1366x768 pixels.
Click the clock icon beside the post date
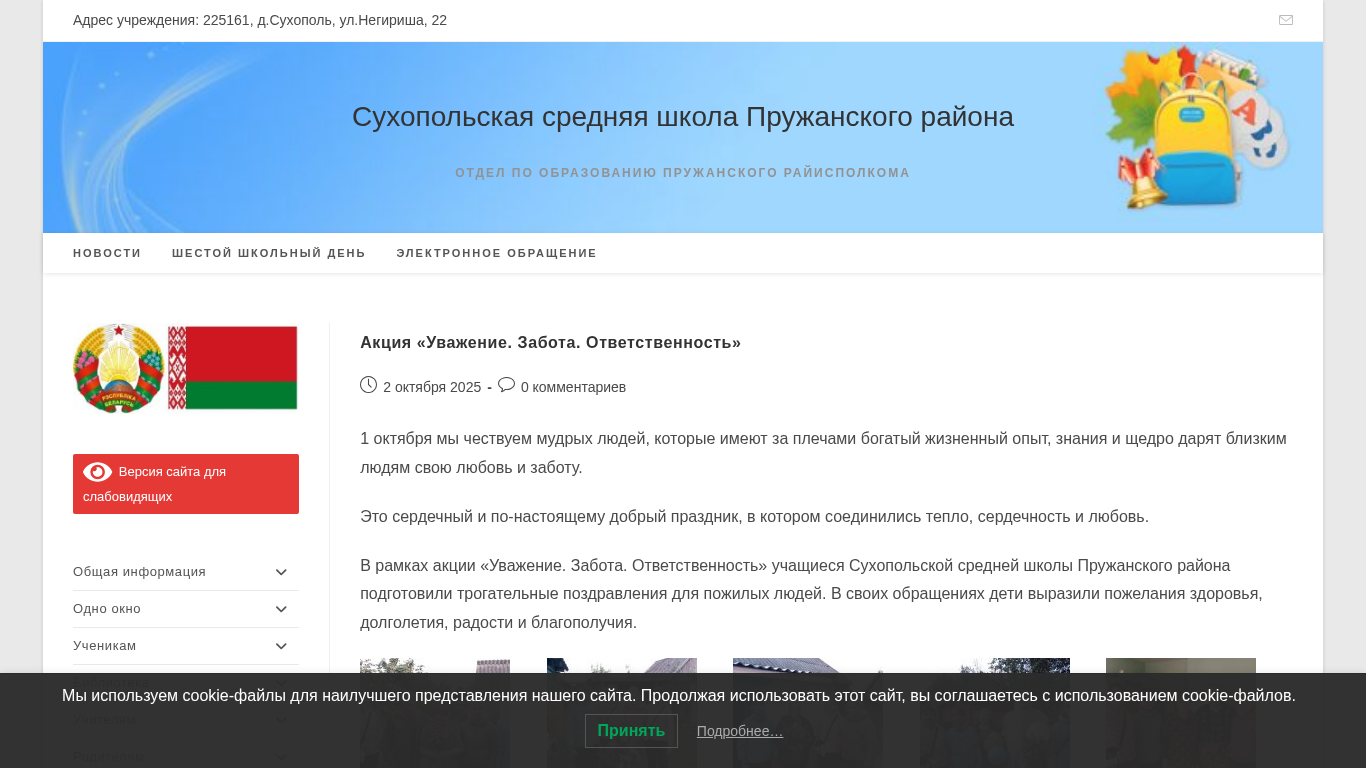[368, 385]
